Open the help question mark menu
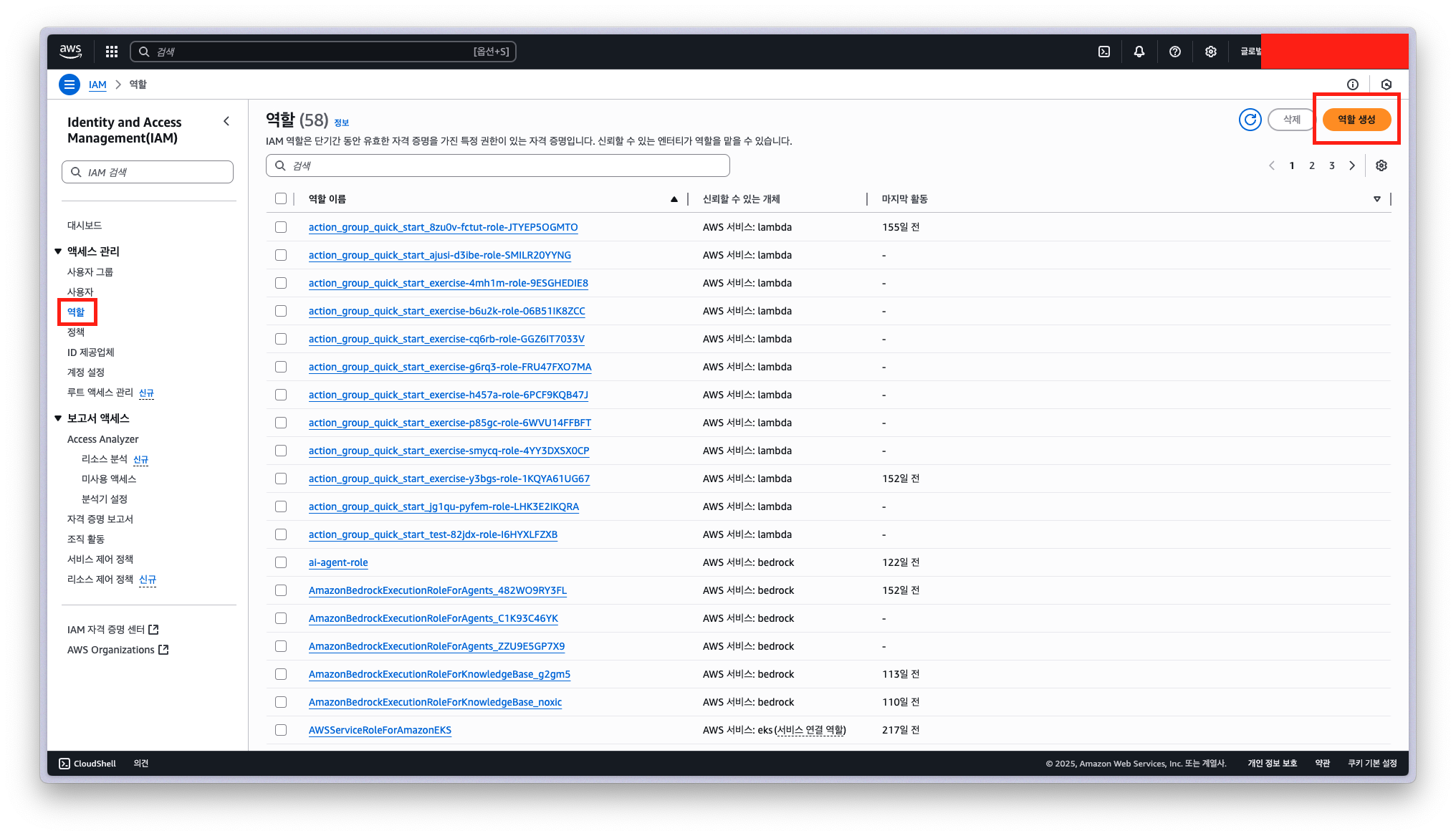This screenshot has height=836, width=1456. tap(1175, 52)
